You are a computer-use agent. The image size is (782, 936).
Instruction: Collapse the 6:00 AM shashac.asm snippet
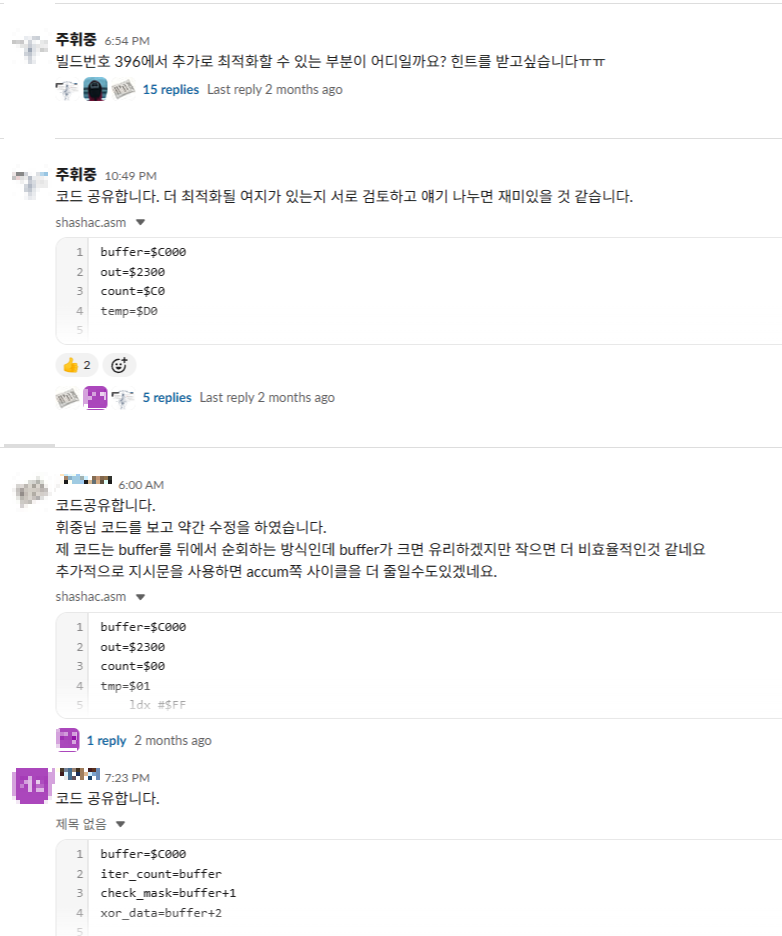(141, 597)
